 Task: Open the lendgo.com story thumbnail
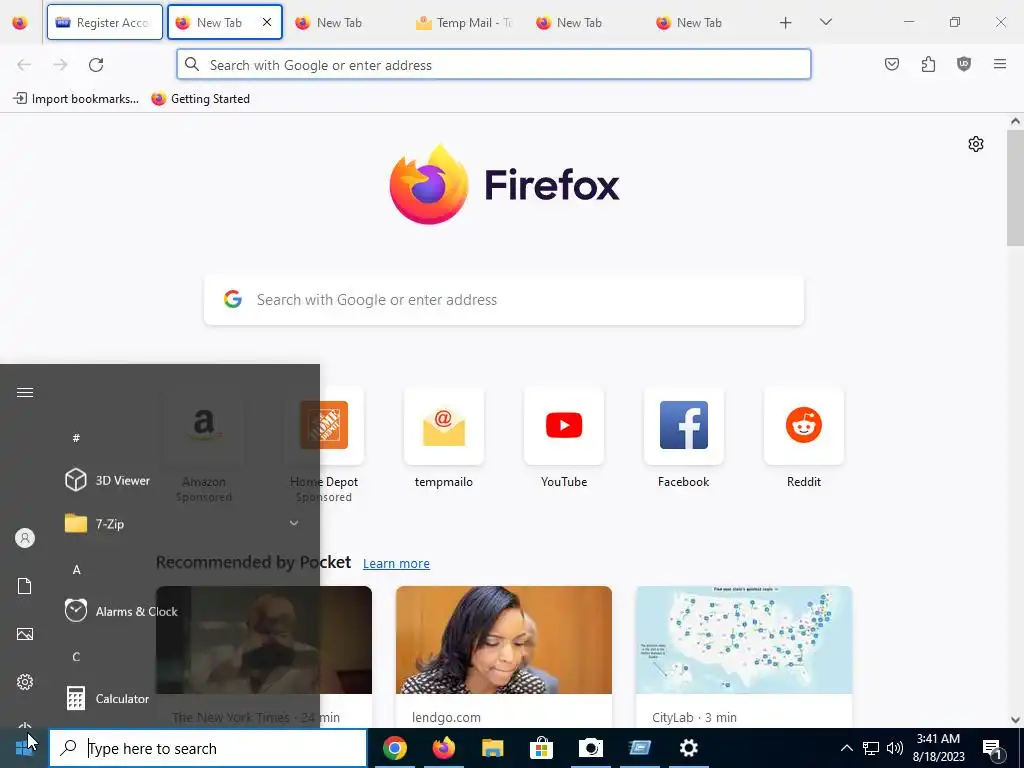504,640
